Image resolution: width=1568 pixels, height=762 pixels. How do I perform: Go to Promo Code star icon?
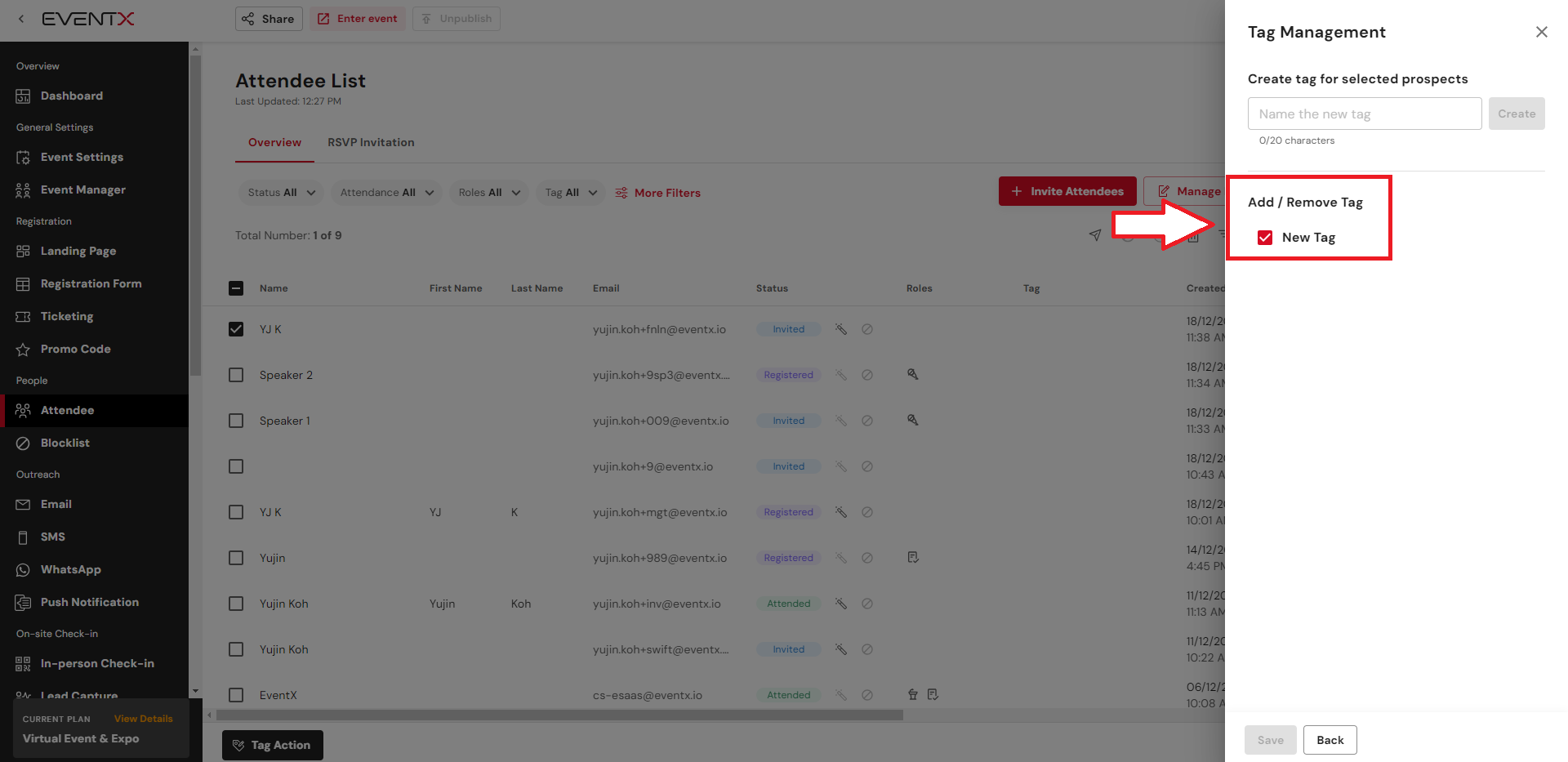[23, 350]
